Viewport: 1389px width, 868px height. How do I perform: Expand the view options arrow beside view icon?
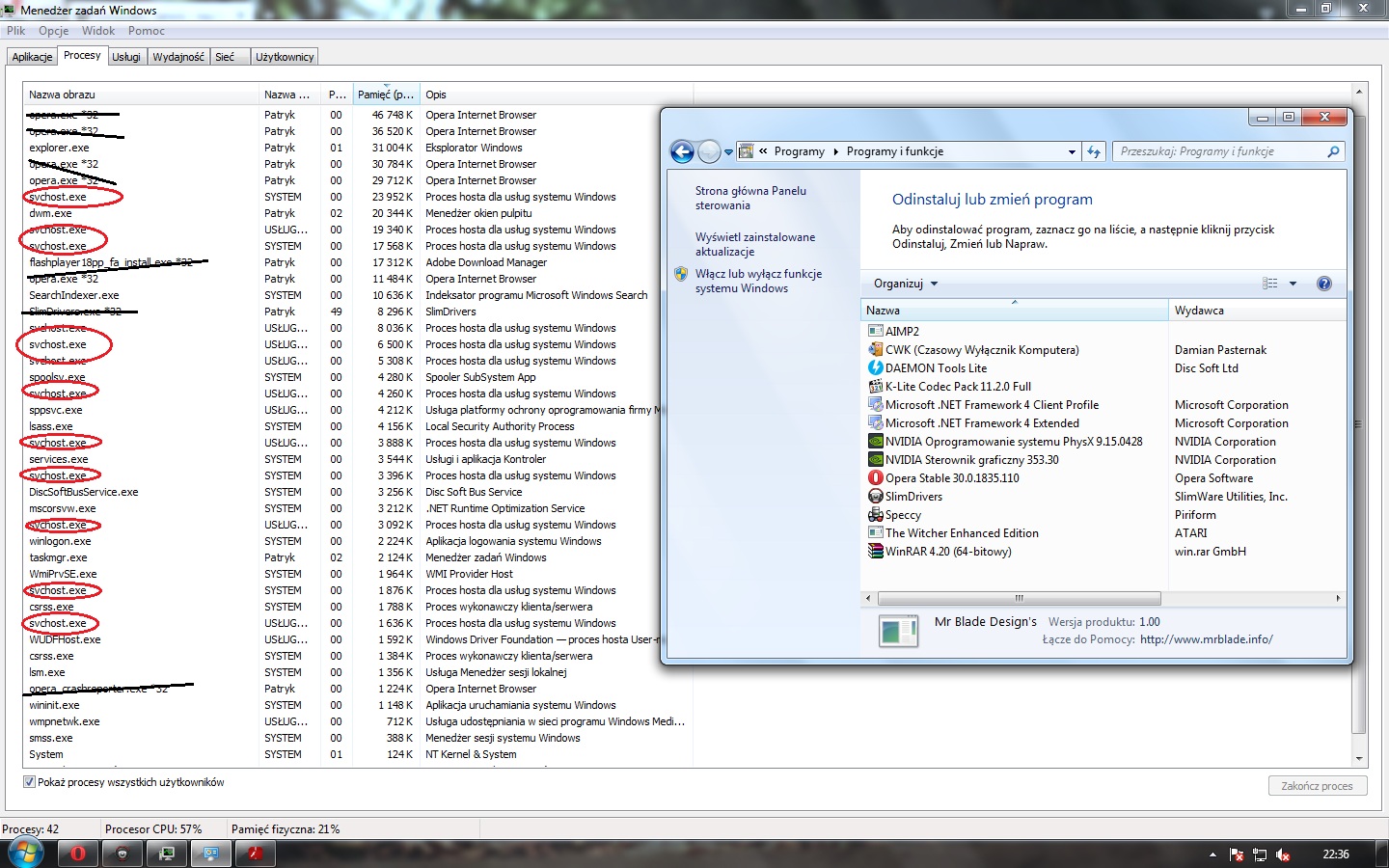tap(1294, 284)
